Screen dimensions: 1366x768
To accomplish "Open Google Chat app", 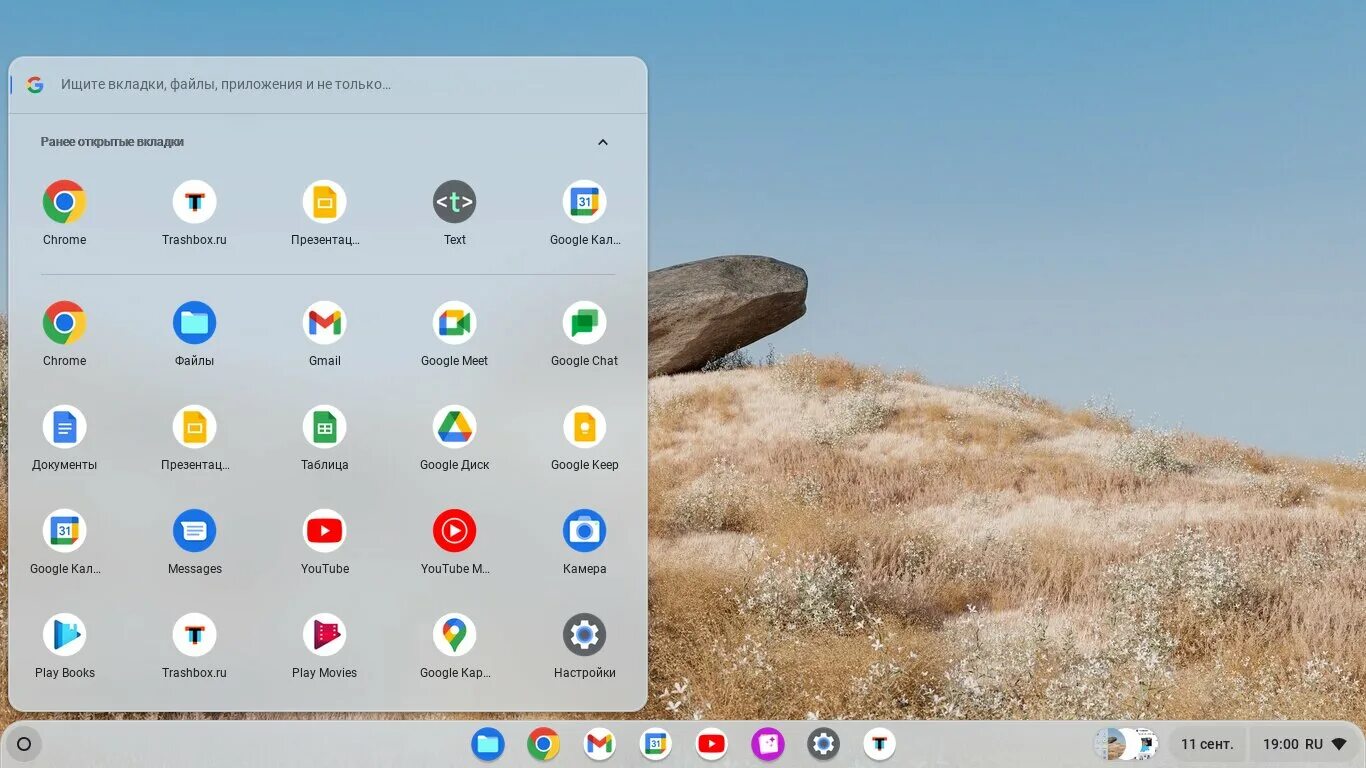I will click(585, 333).
